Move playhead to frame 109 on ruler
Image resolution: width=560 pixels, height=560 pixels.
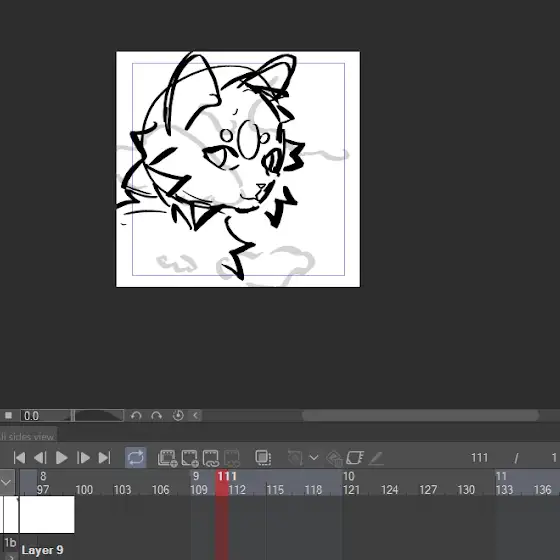199,489
